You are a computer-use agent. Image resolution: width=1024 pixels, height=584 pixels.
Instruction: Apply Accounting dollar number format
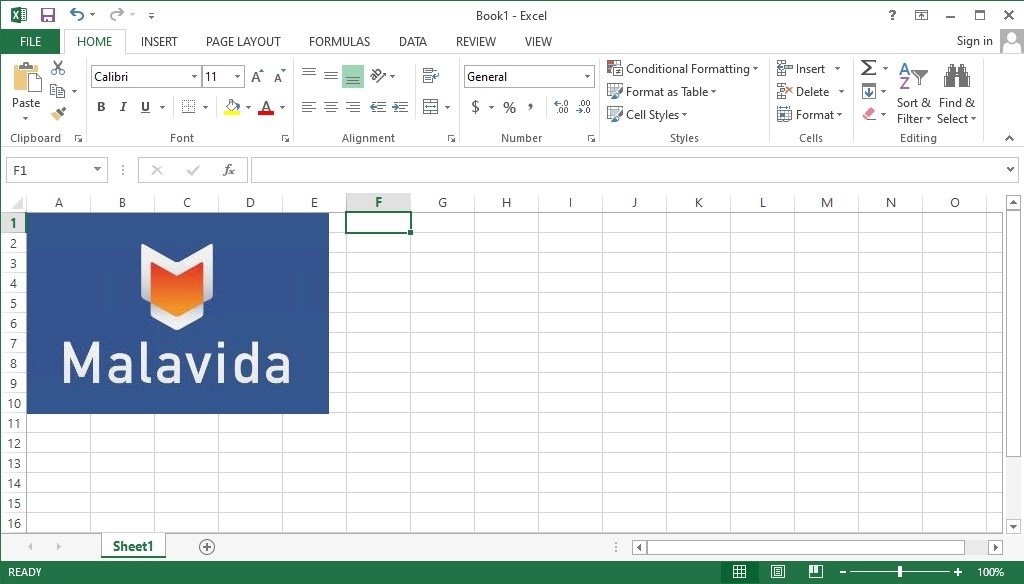pos(475,106)
